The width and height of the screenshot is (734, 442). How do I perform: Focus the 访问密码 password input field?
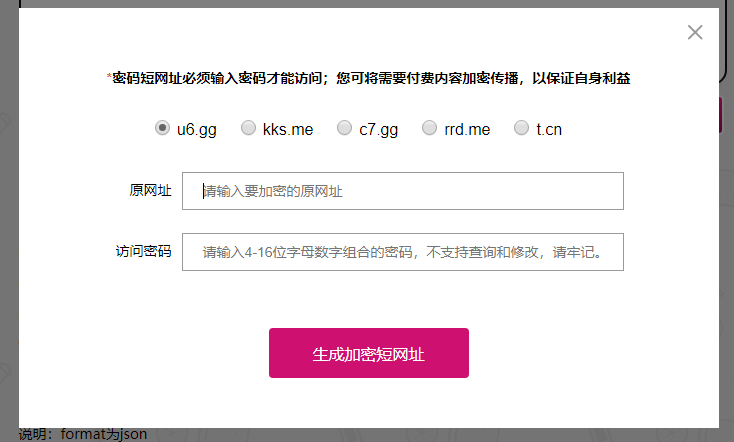click(x=403, y=252)
